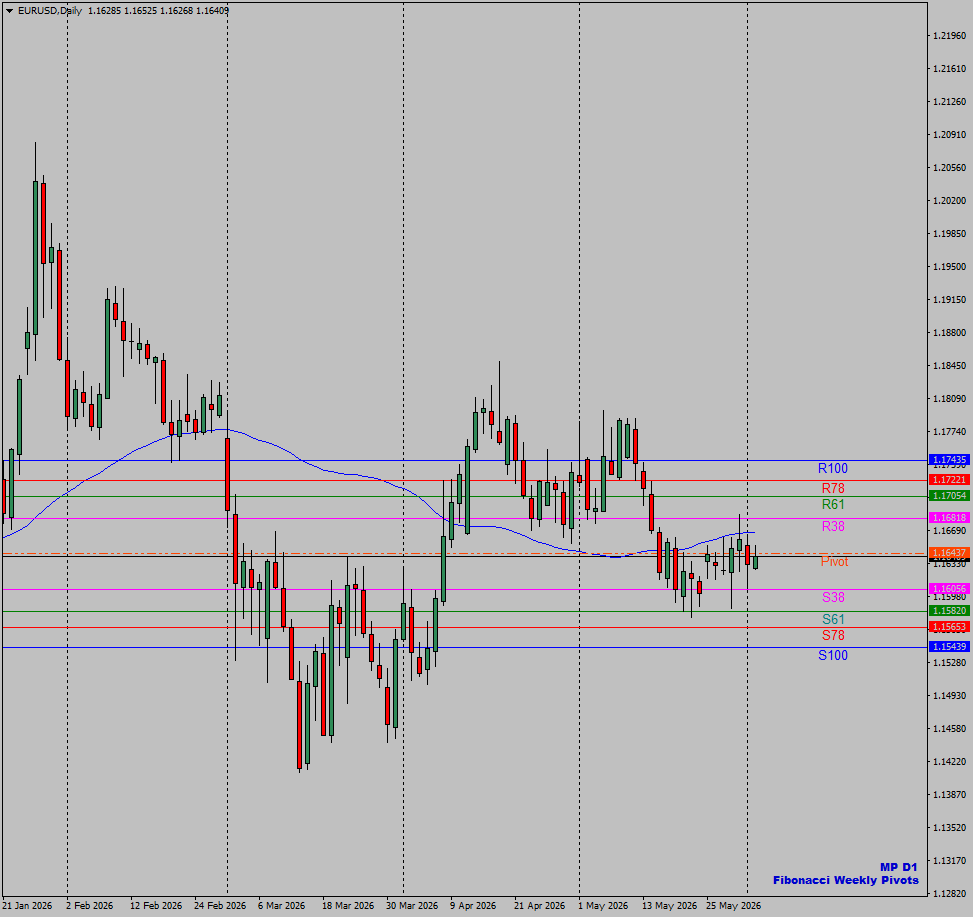Click the 1.15653 red price tag
The image size is (973, 917).
[x=949, y=627]
